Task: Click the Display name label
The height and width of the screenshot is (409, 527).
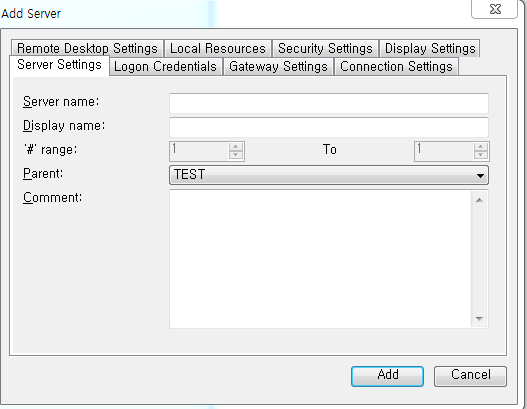Action: point(64,126)
